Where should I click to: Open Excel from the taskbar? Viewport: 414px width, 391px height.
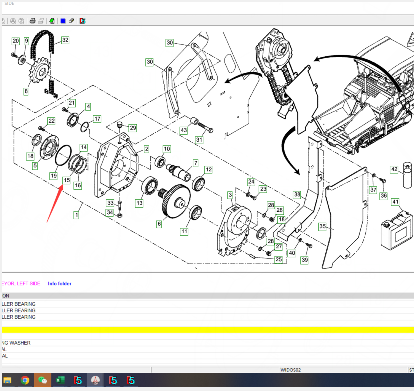point(60,380)
